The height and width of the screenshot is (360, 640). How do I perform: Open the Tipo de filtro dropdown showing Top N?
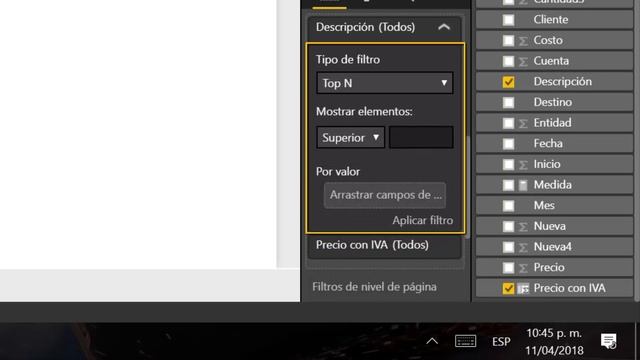click(384, 83)
